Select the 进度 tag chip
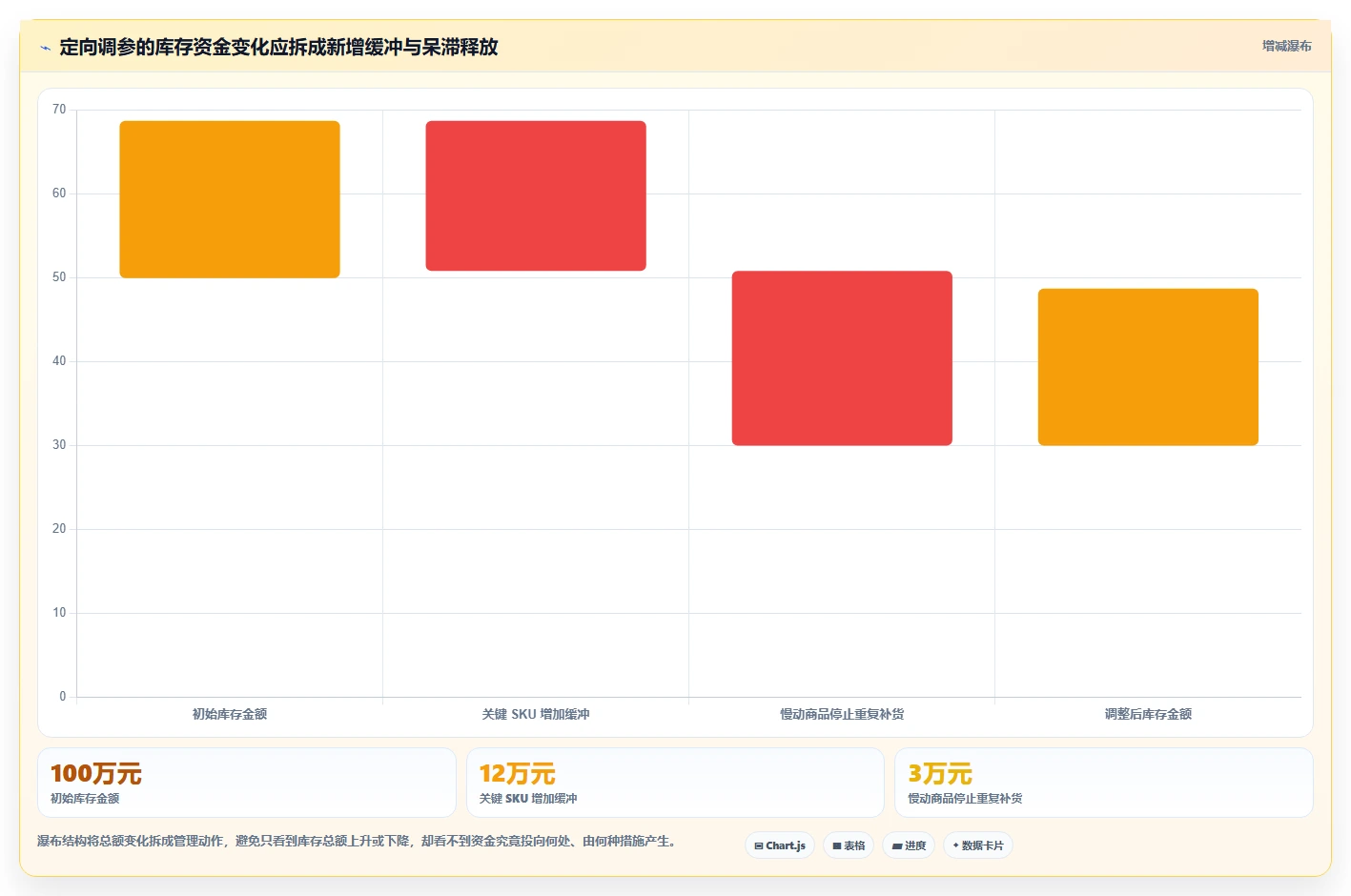Viewport: 1351px width, 896px height. (909, 845)
